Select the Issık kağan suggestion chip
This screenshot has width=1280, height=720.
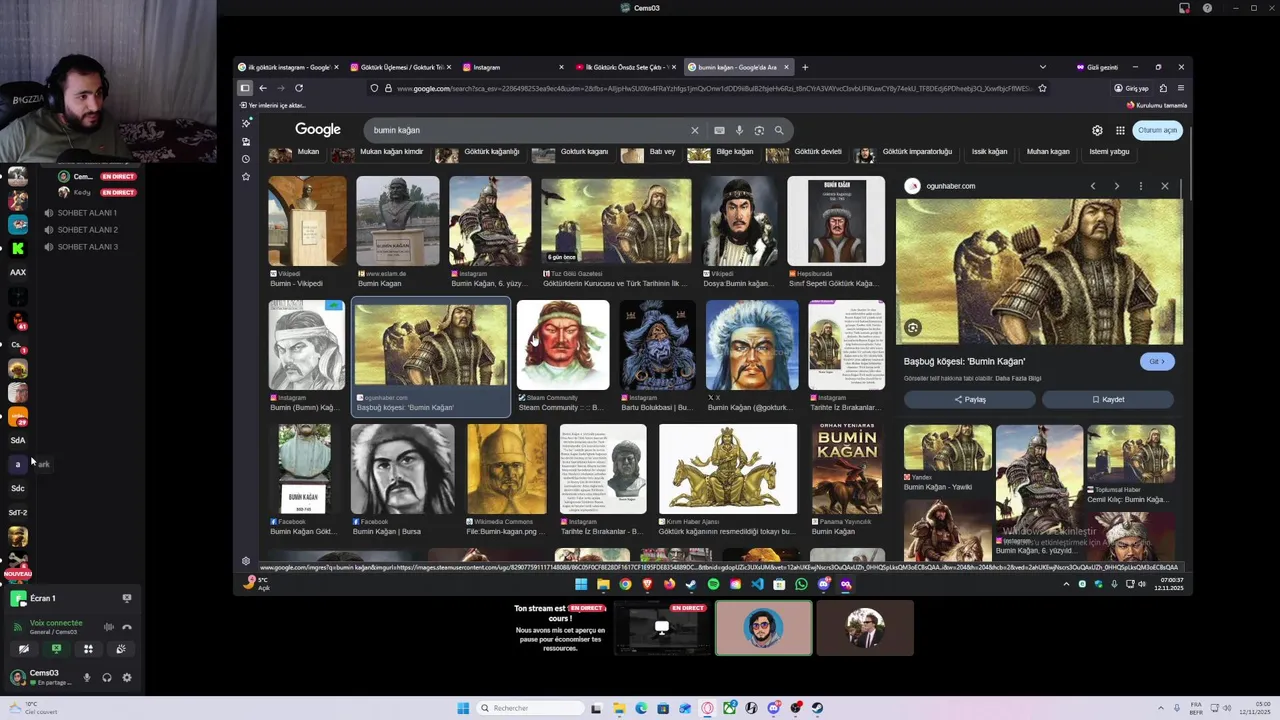[989, 152]
